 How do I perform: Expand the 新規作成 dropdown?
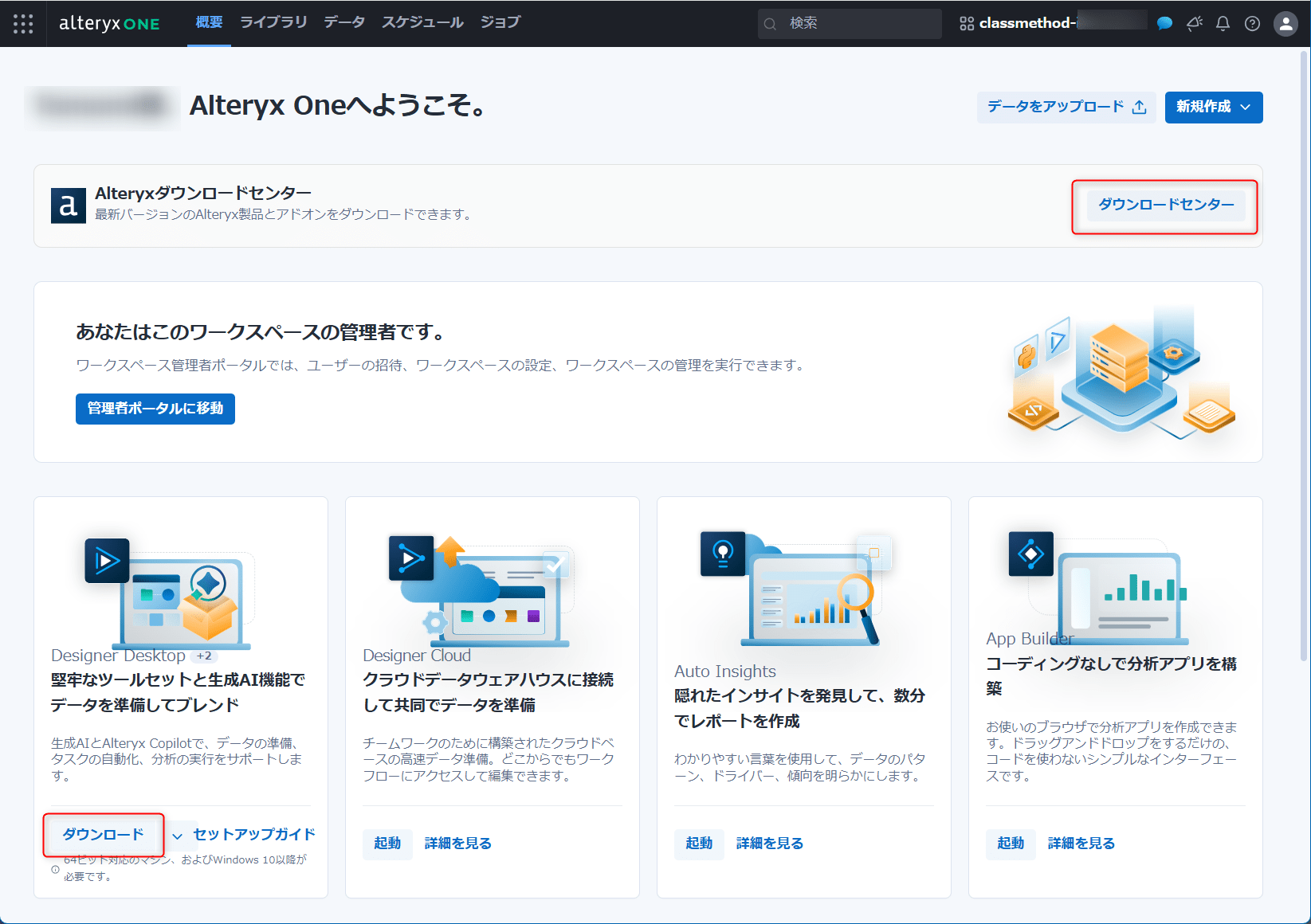point(1213,108)
